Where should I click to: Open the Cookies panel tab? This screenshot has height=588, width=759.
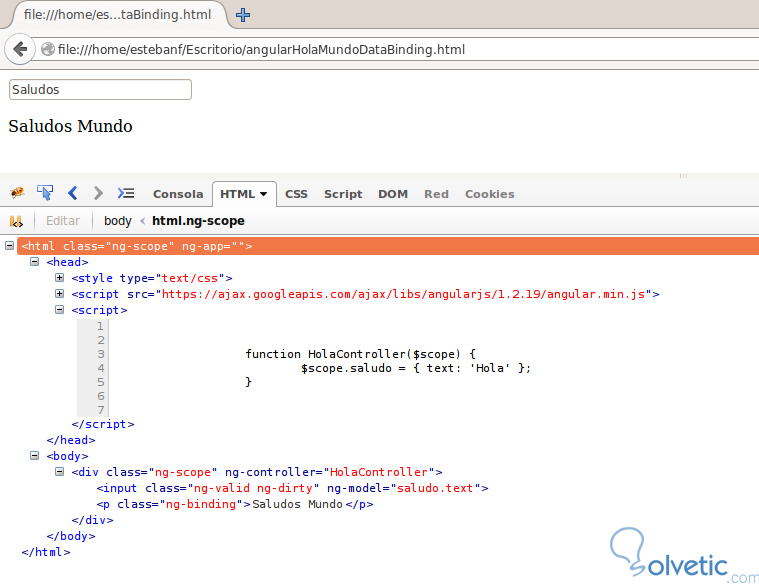pyautogui.click(x=489, y=194)
